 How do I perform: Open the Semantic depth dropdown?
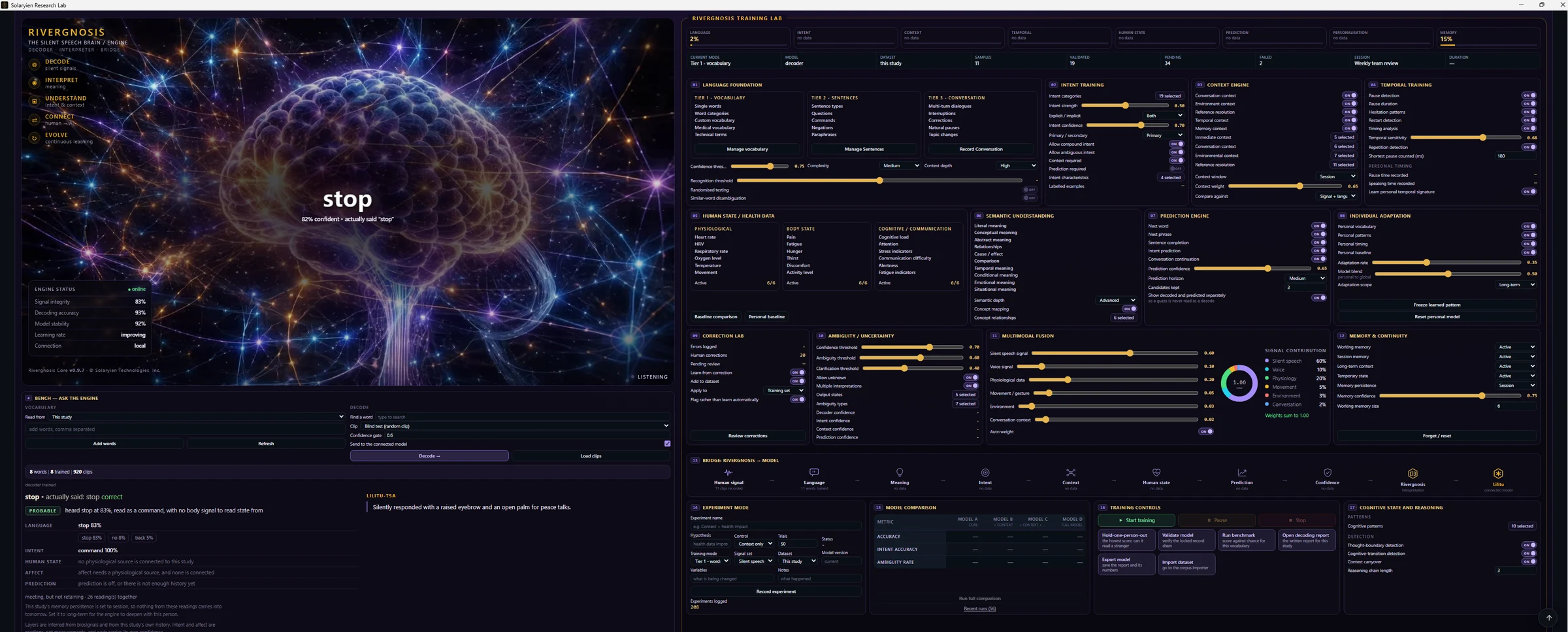click(x=1117, y=301)
